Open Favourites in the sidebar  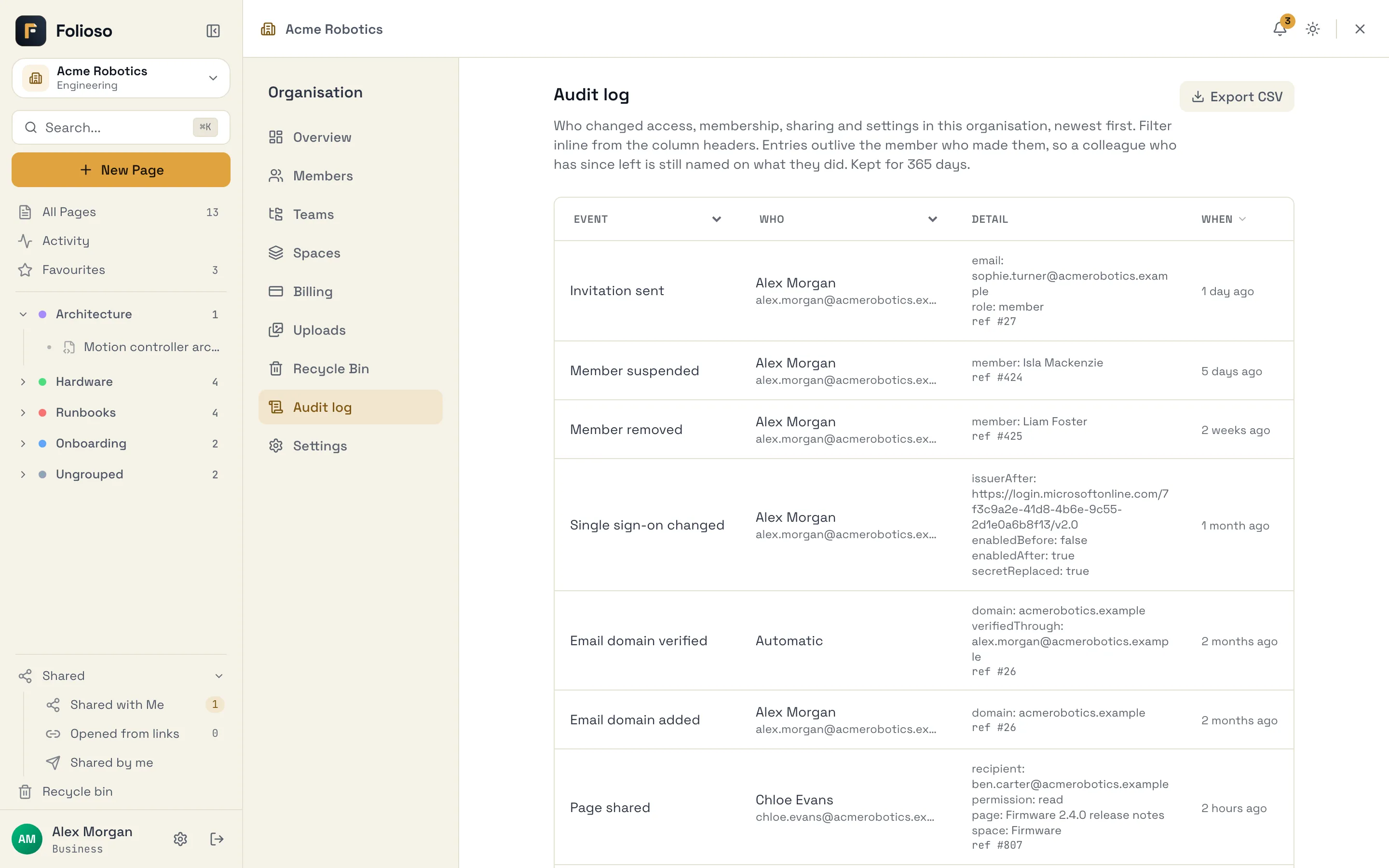[x=121, y=270]
